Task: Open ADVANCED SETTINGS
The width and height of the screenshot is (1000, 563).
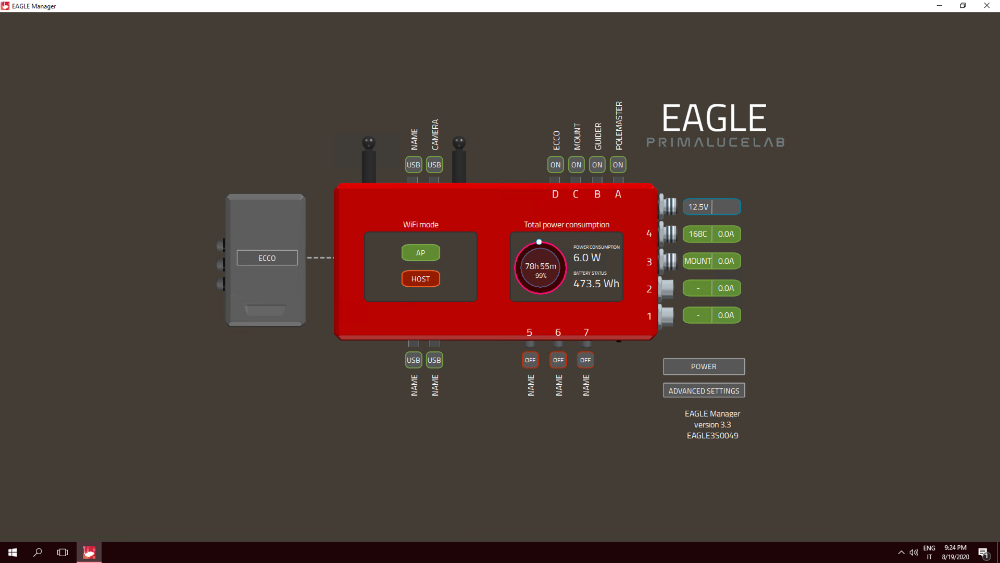Action: click(704, 391)
